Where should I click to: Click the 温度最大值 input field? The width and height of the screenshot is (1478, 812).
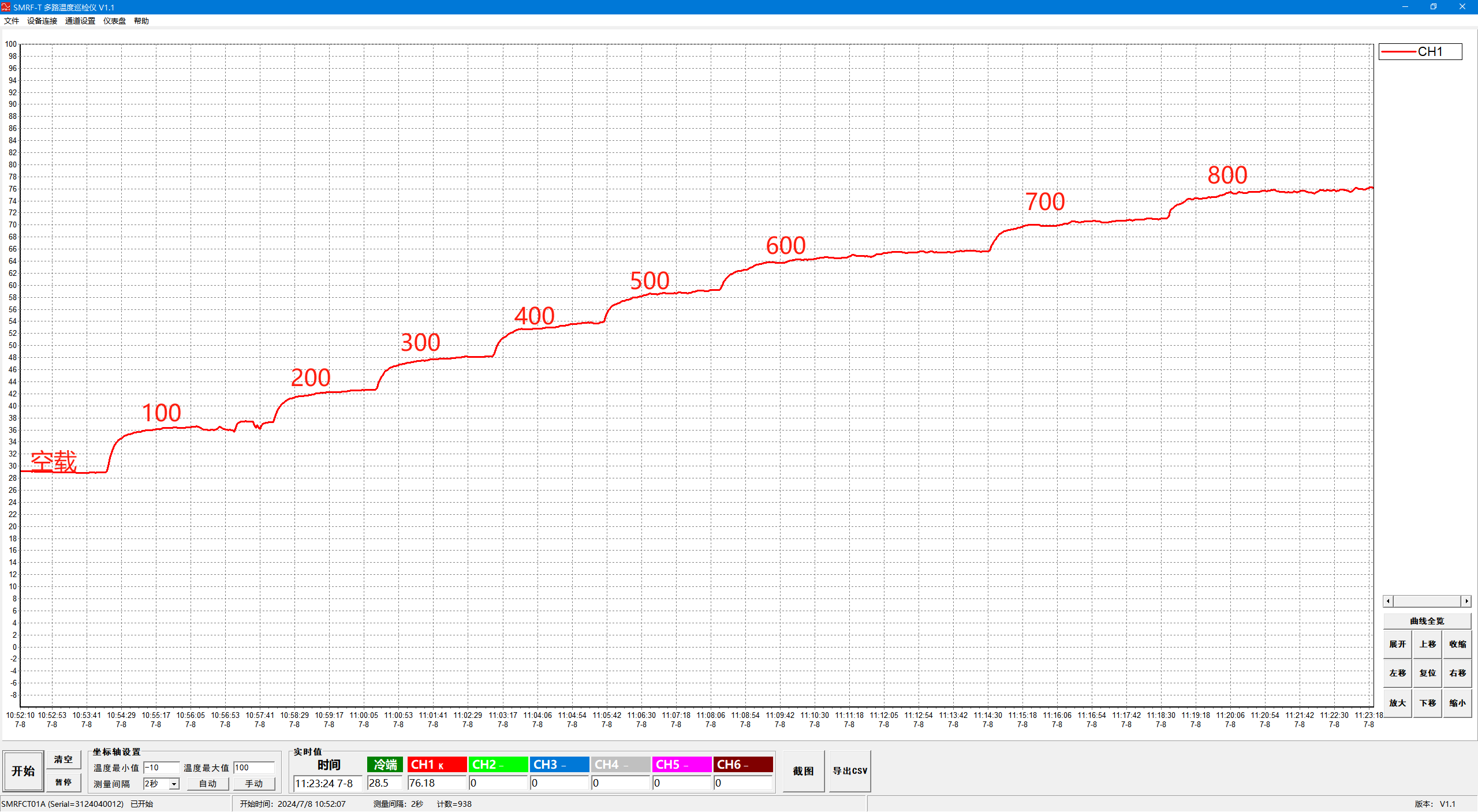pos(253,768)
